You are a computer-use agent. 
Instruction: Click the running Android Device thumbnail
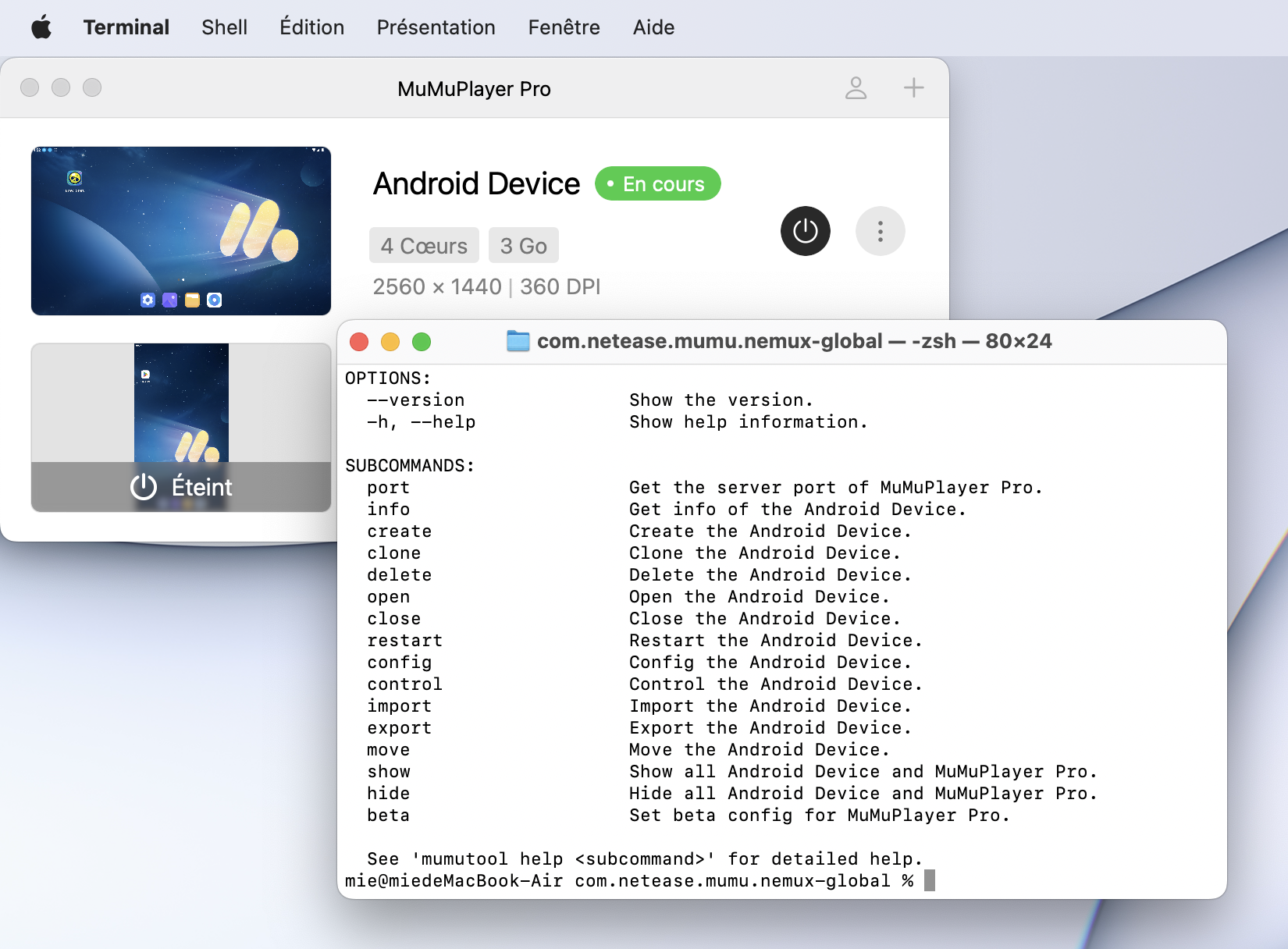tap(181, 231)
